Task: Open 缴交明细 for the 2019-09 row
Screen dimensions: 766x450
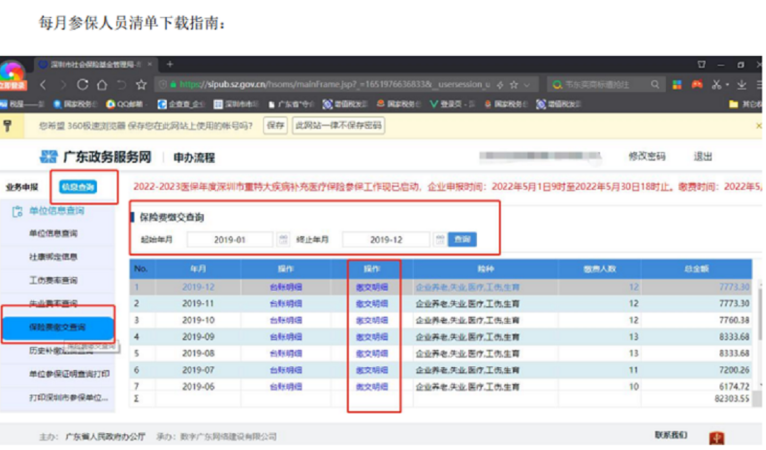Action: [x=372, y=337]
